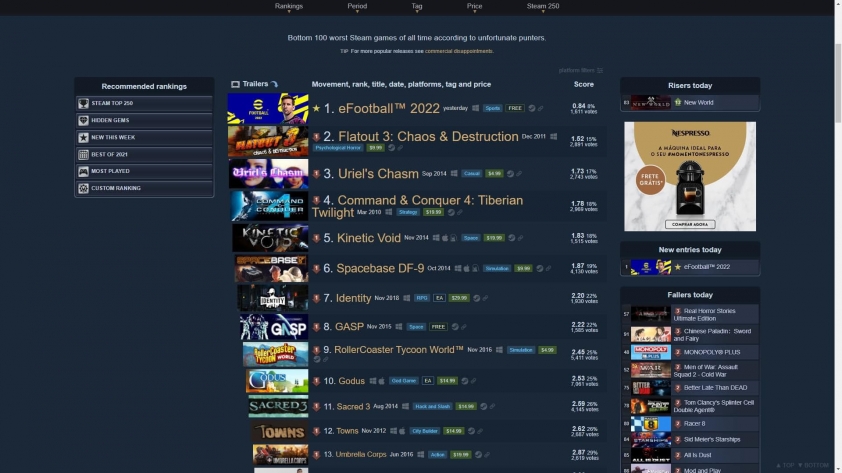Click the $29.99 price tag on Identity
The image size is (842, 473).
(459, 298)
